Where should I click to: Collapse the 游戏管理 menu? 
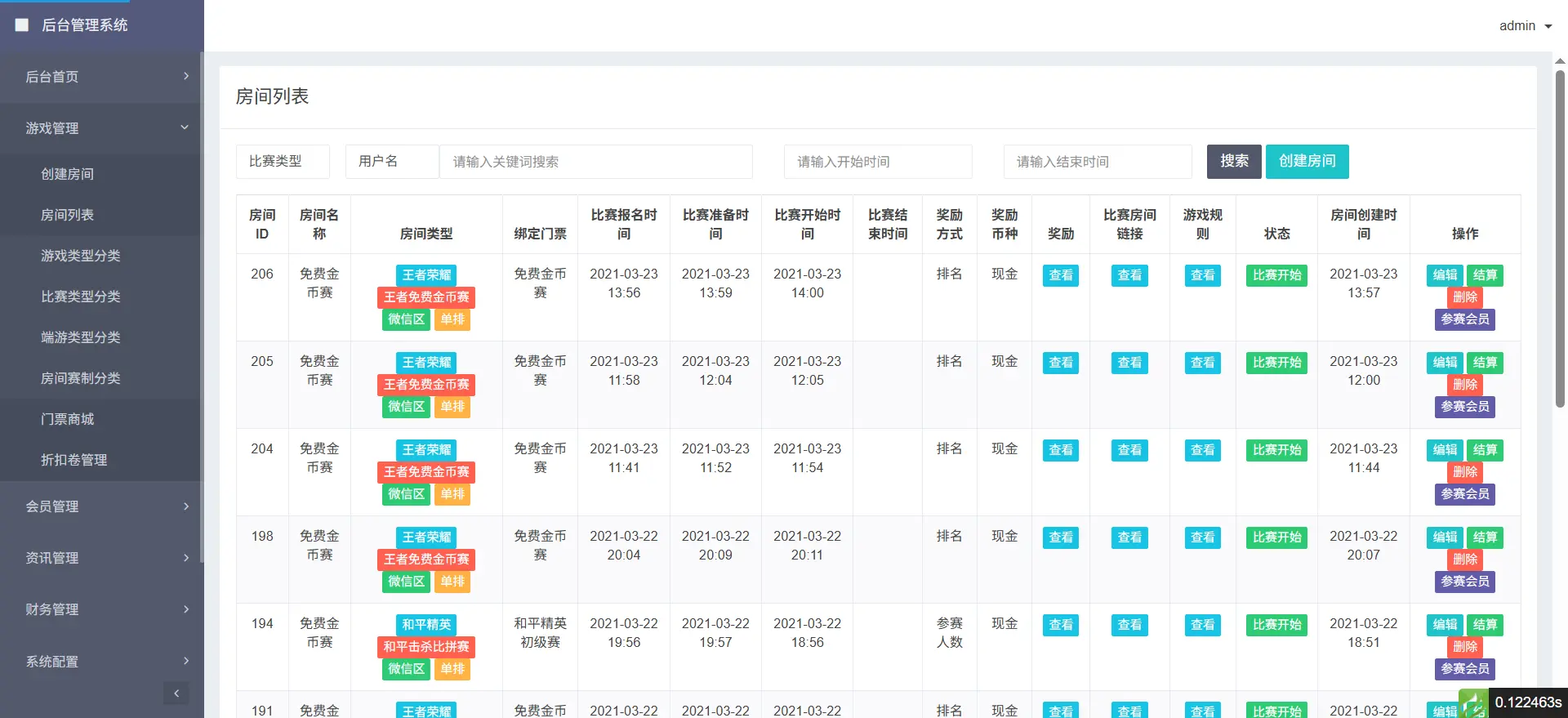pyautogui.click(x=101, y=128)
